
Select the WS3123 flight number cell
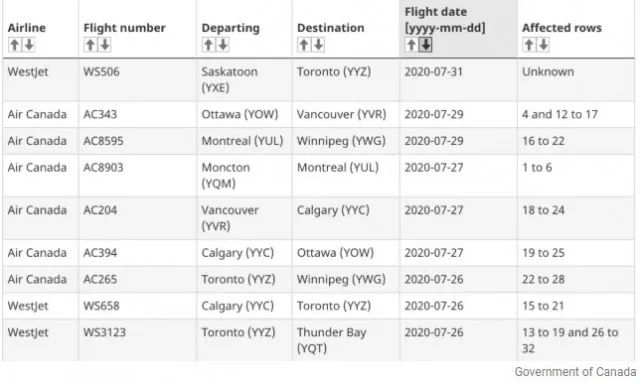tap(138, 340)
